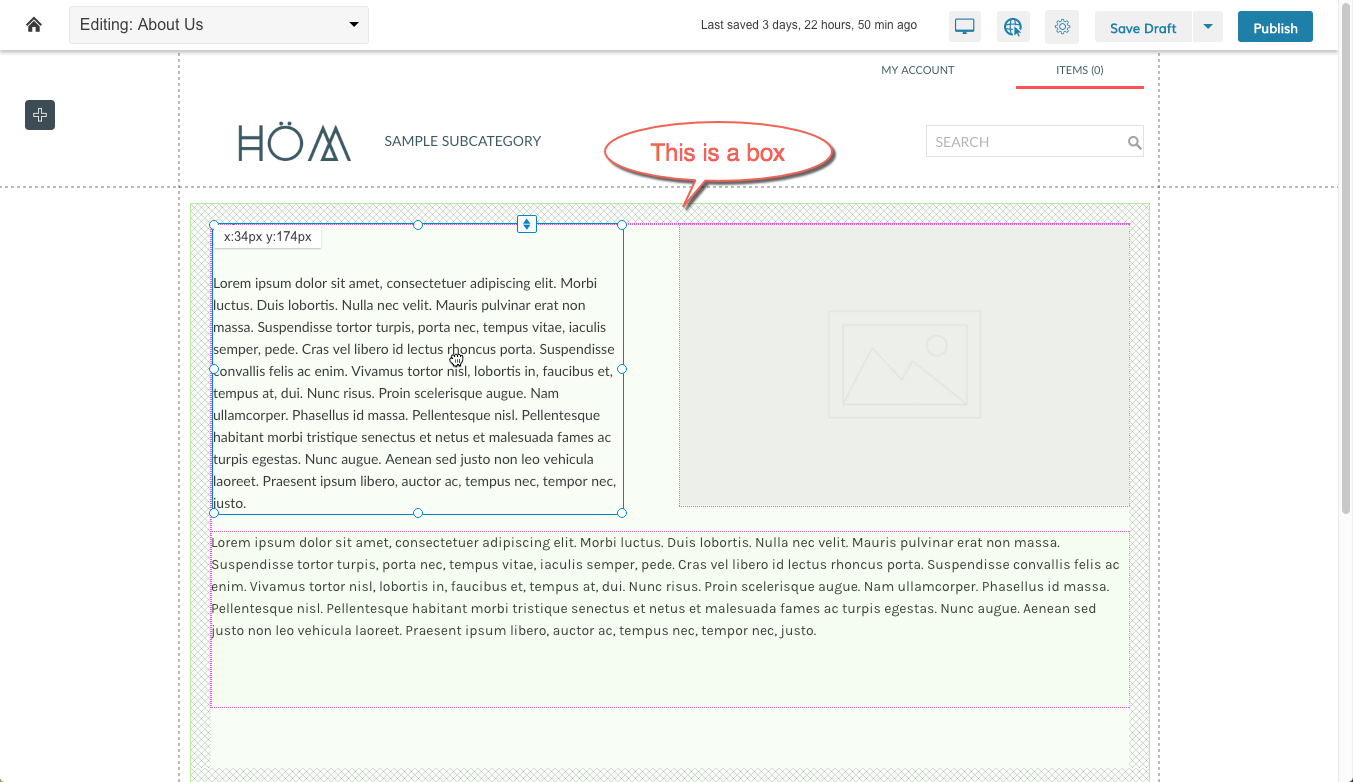Open page settings gear icon

point(1062,27)
